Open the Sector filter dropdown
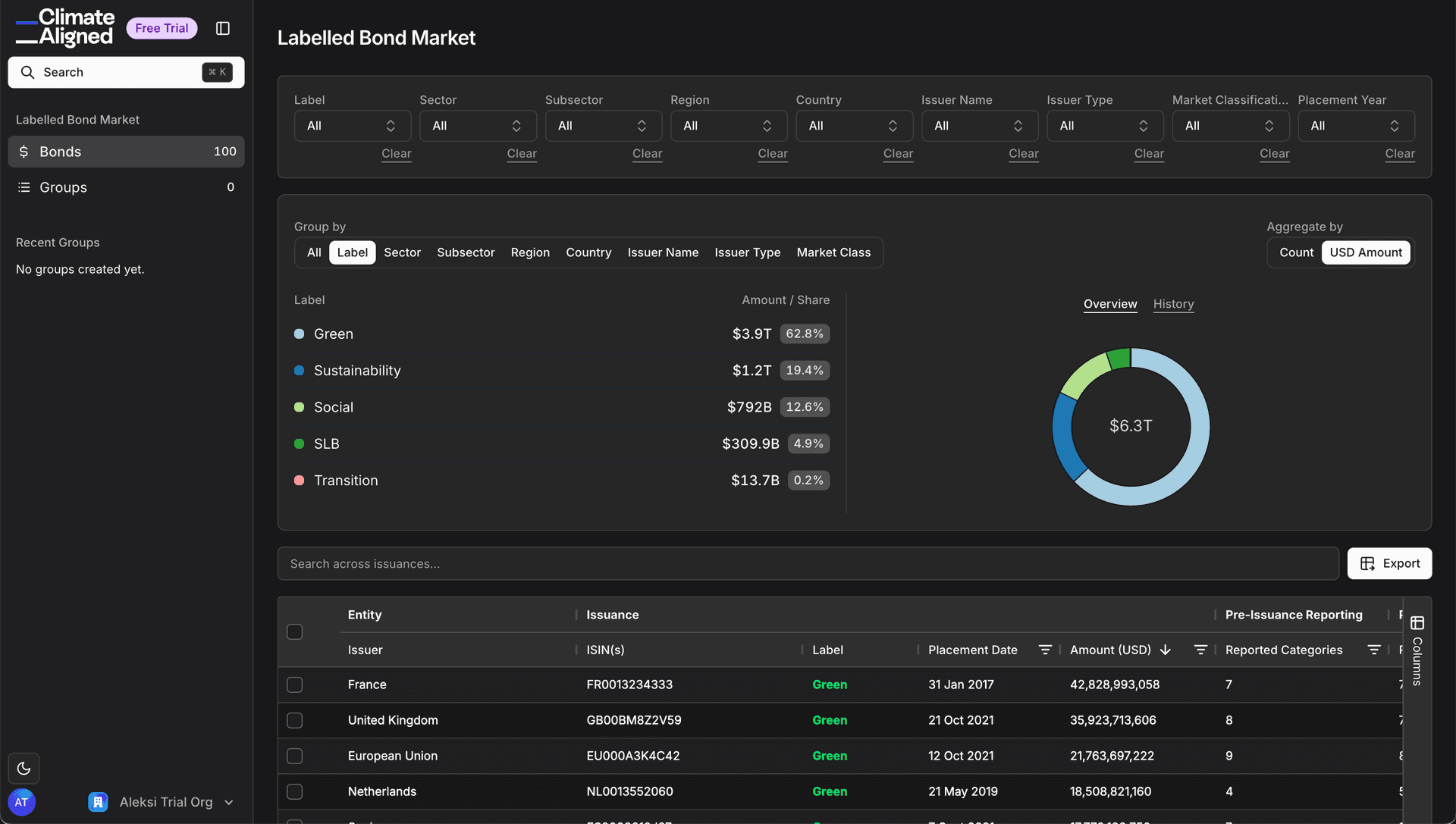This screenshot has width=1456, height=824. 478,126
